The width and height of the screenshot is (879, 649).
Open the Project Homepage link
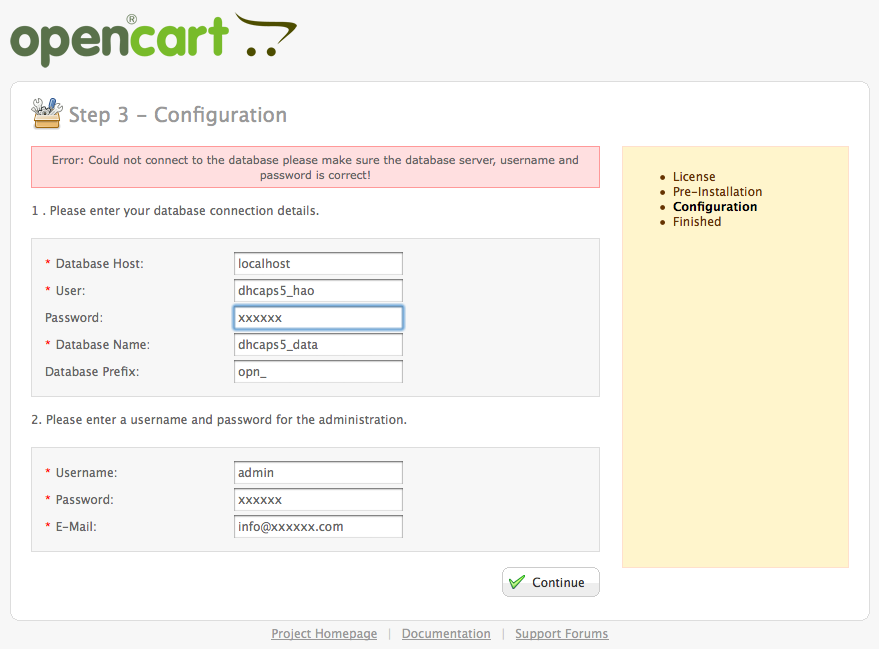(x=324, y=634)
